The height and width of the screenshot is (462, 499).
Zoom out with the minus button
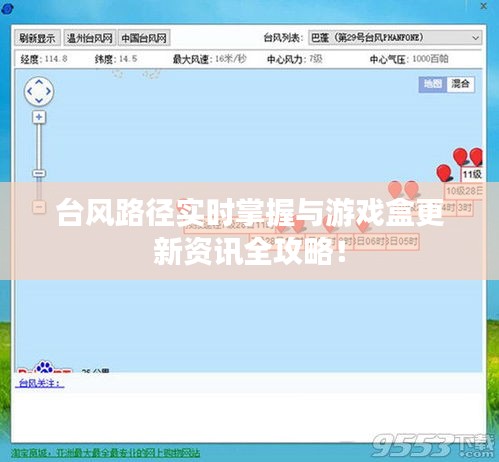point(39,207)
